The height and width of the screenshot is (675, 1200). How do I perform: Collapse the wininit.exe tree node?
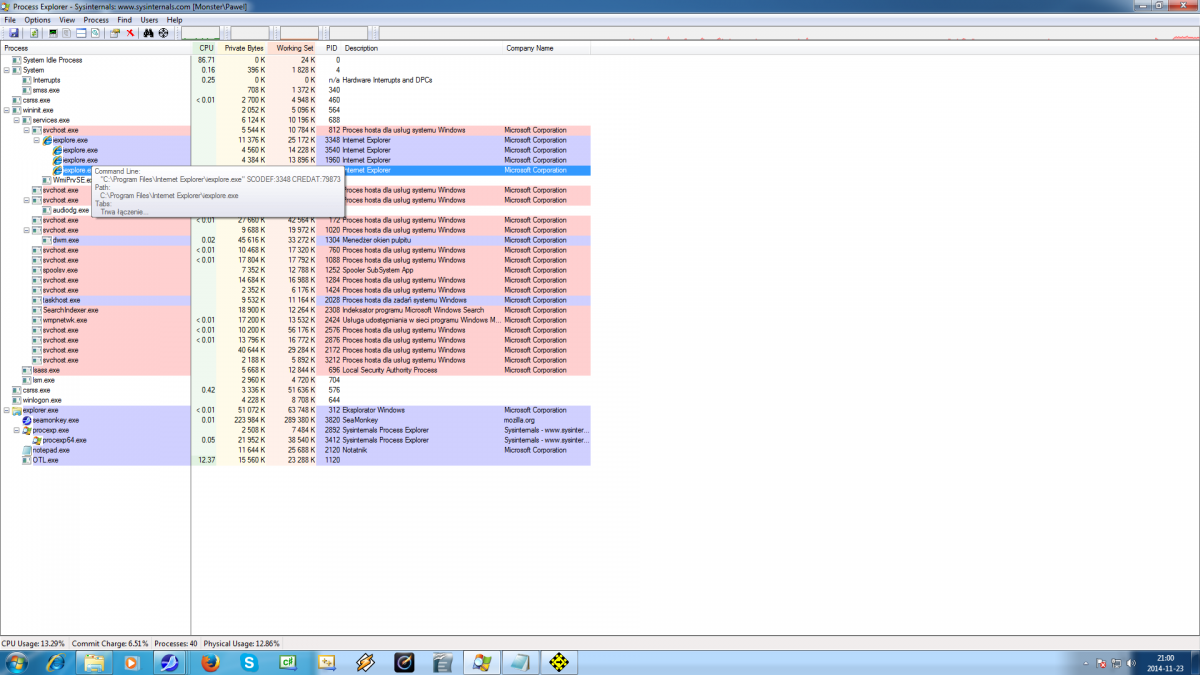(x=7, y=110)
